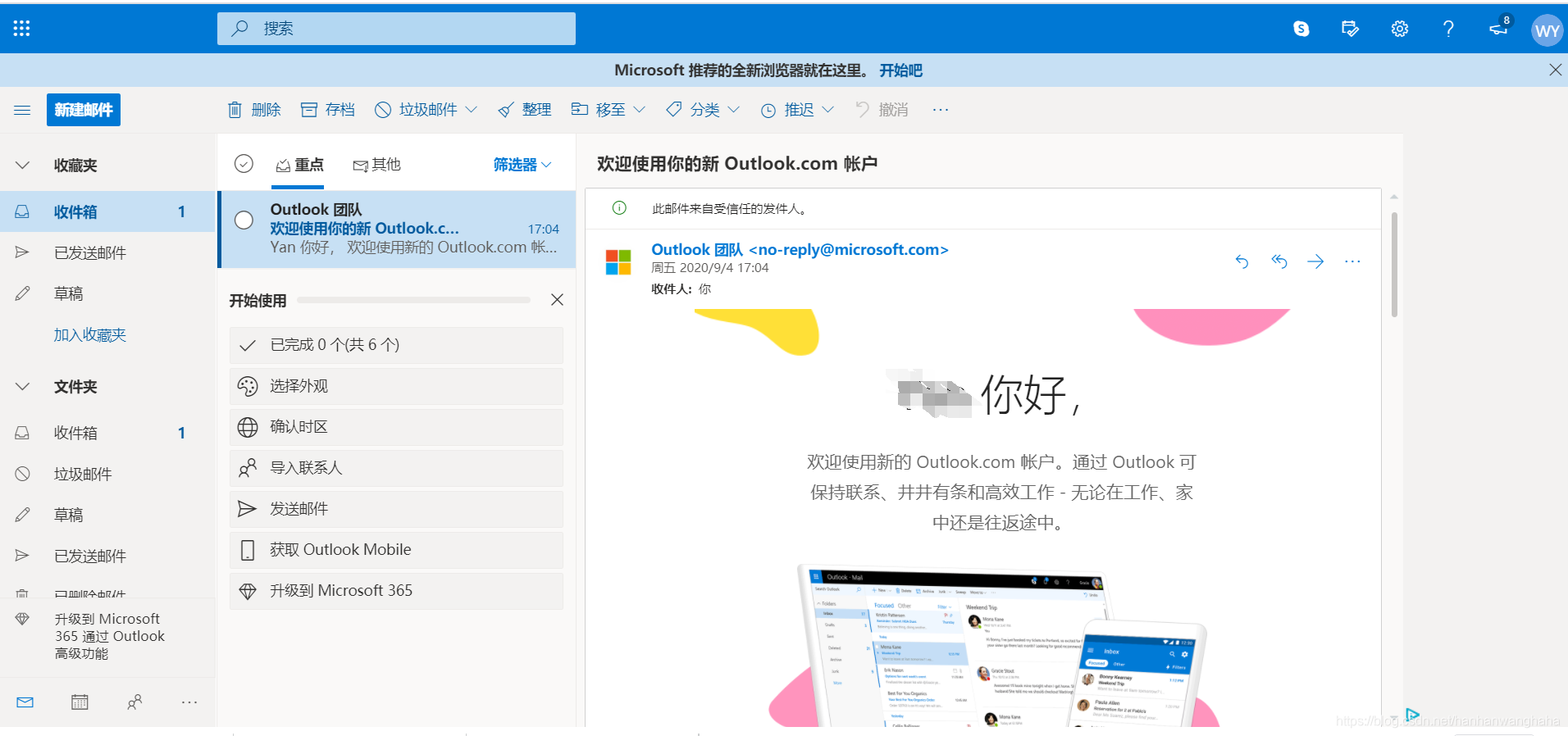
Task: Forward the Outlook team message
Action: pyautogui.click(x=1315, y=261)
